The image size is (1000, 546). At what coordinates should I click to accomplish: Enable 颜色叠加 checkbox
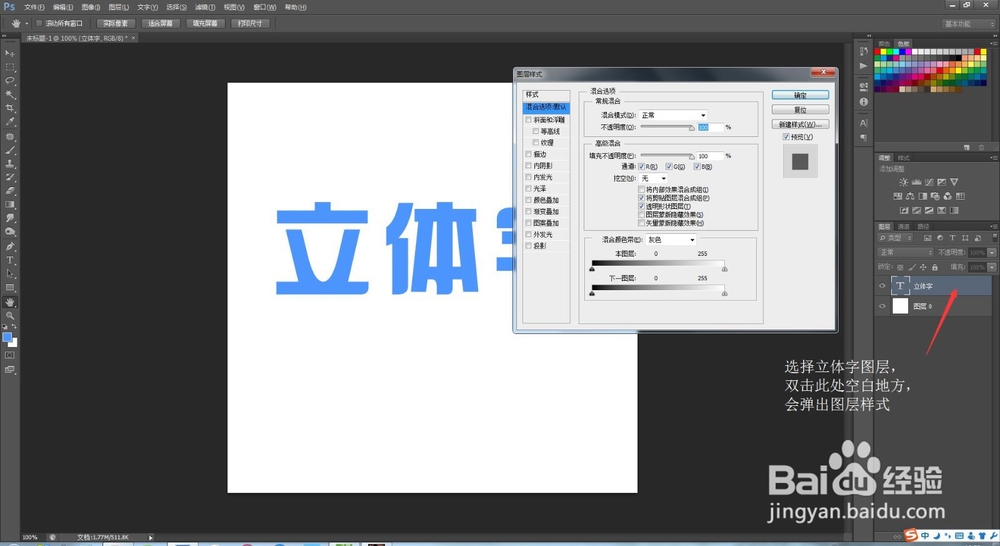point(528,200)
